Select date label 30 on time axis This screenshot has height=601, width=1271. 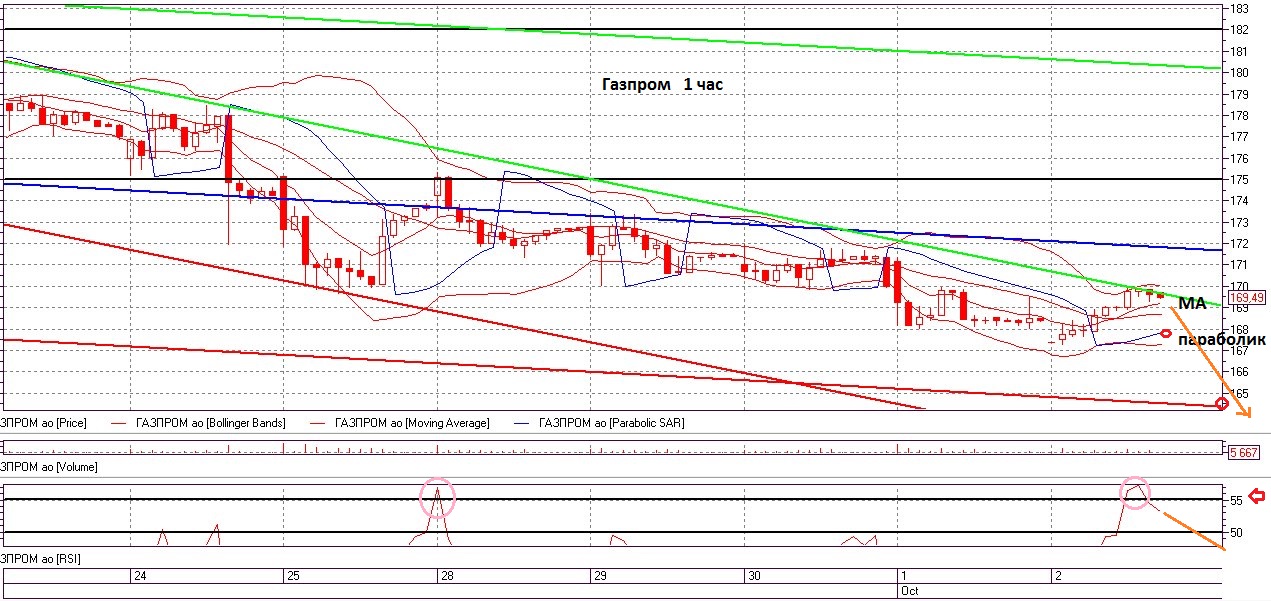tap(754, 576)
